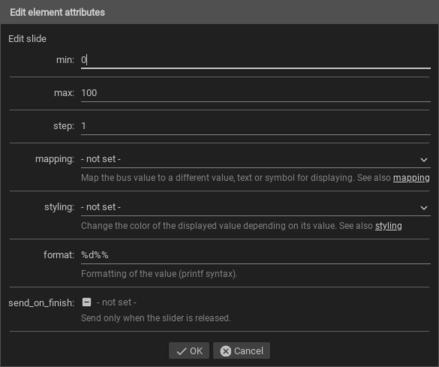
Task: Expand the styling dropdown
Action: click(x=256, y=207)
